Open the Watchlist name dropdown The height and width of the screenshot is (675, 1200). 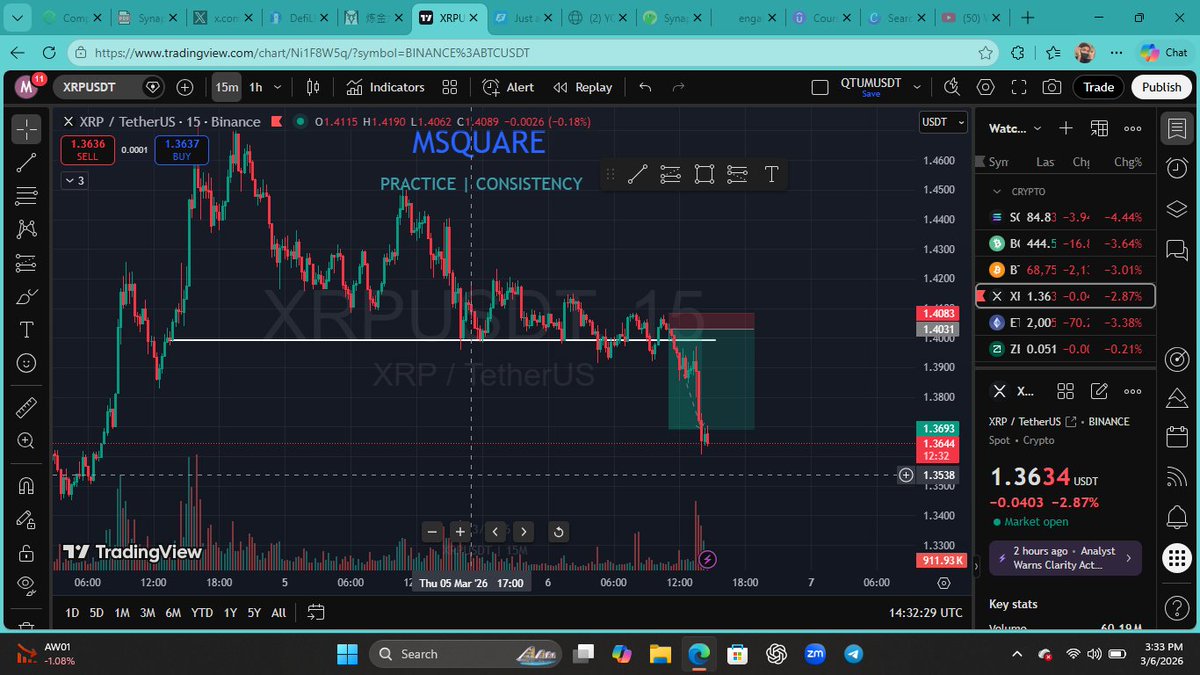tap(1015, 128)
